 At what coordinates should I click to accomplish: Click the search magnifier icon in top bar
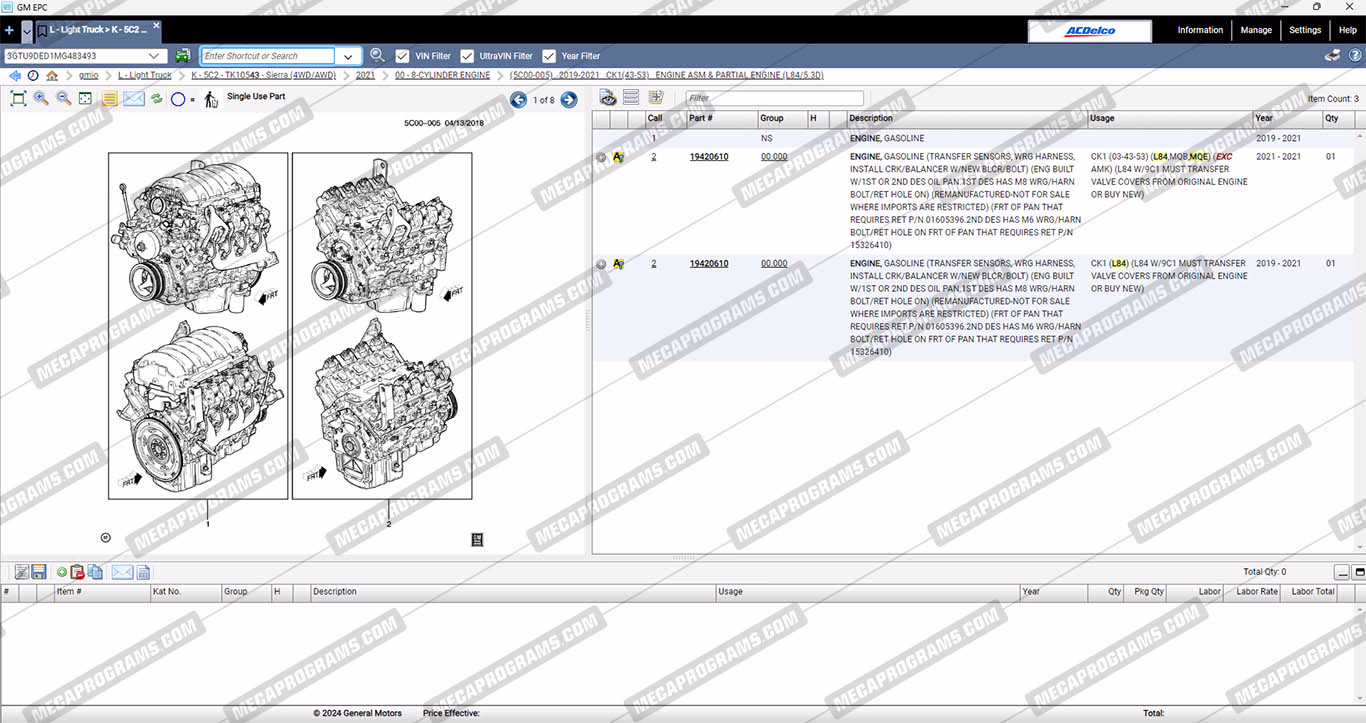click(377, 56)
